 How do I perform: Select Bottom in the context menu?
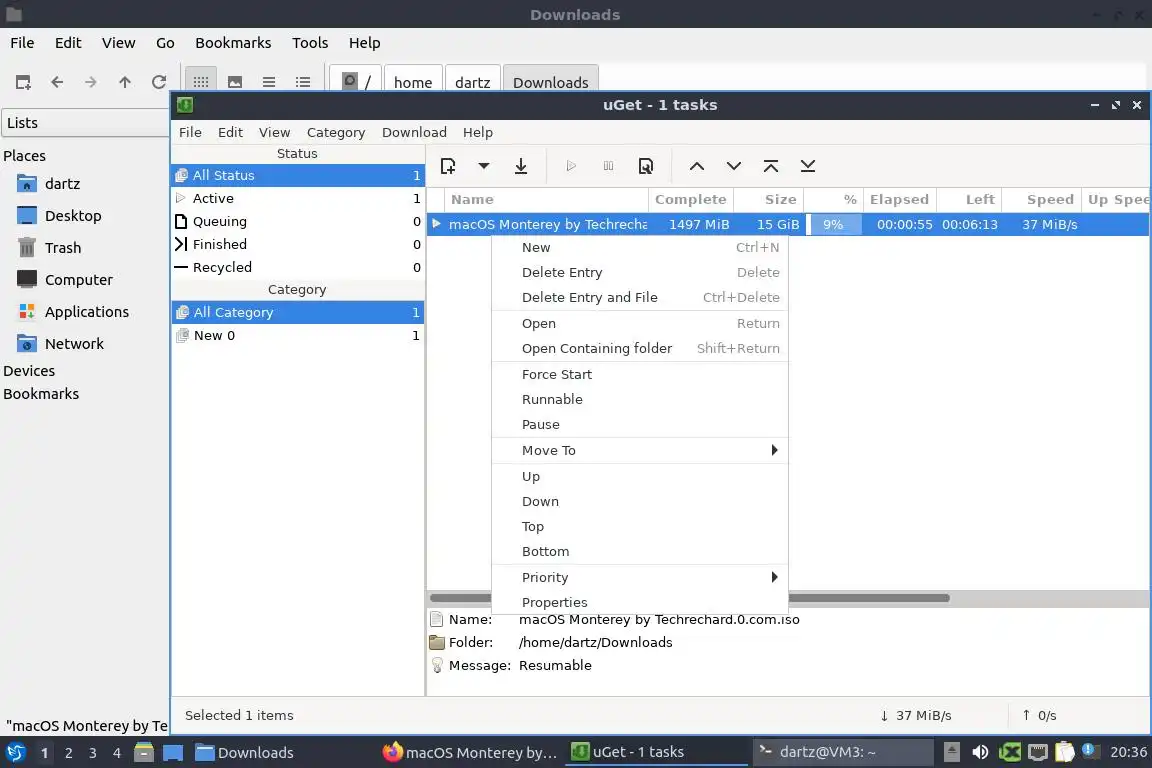(639, 551)
